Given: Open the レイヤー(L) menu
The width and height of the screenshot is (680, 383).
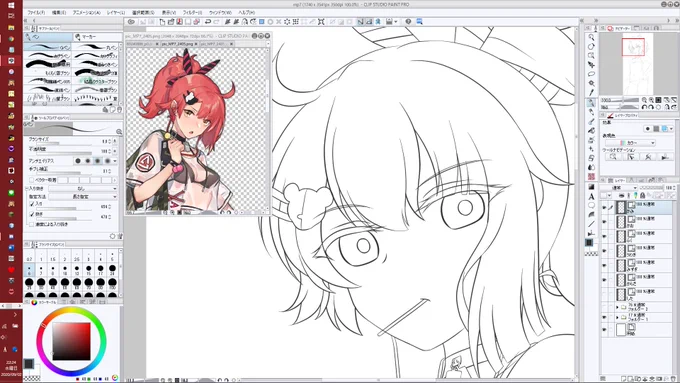Looking at the screenshot, I should [116, 13].
